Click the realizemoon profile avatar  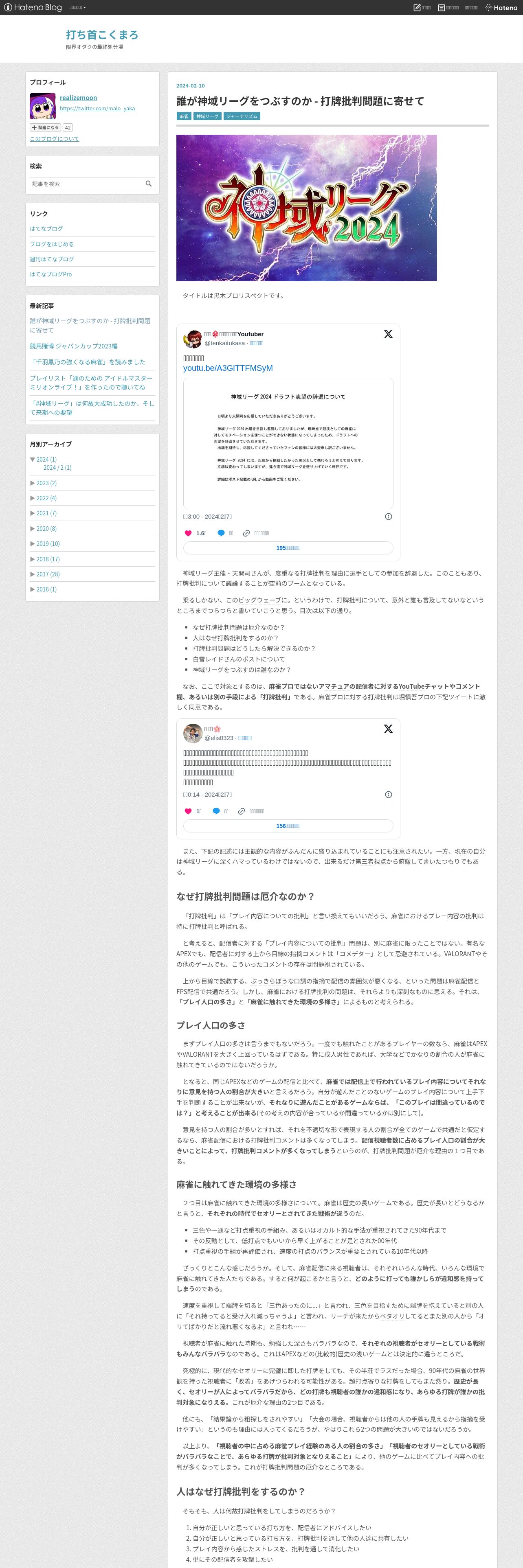[x=43, y=107]
